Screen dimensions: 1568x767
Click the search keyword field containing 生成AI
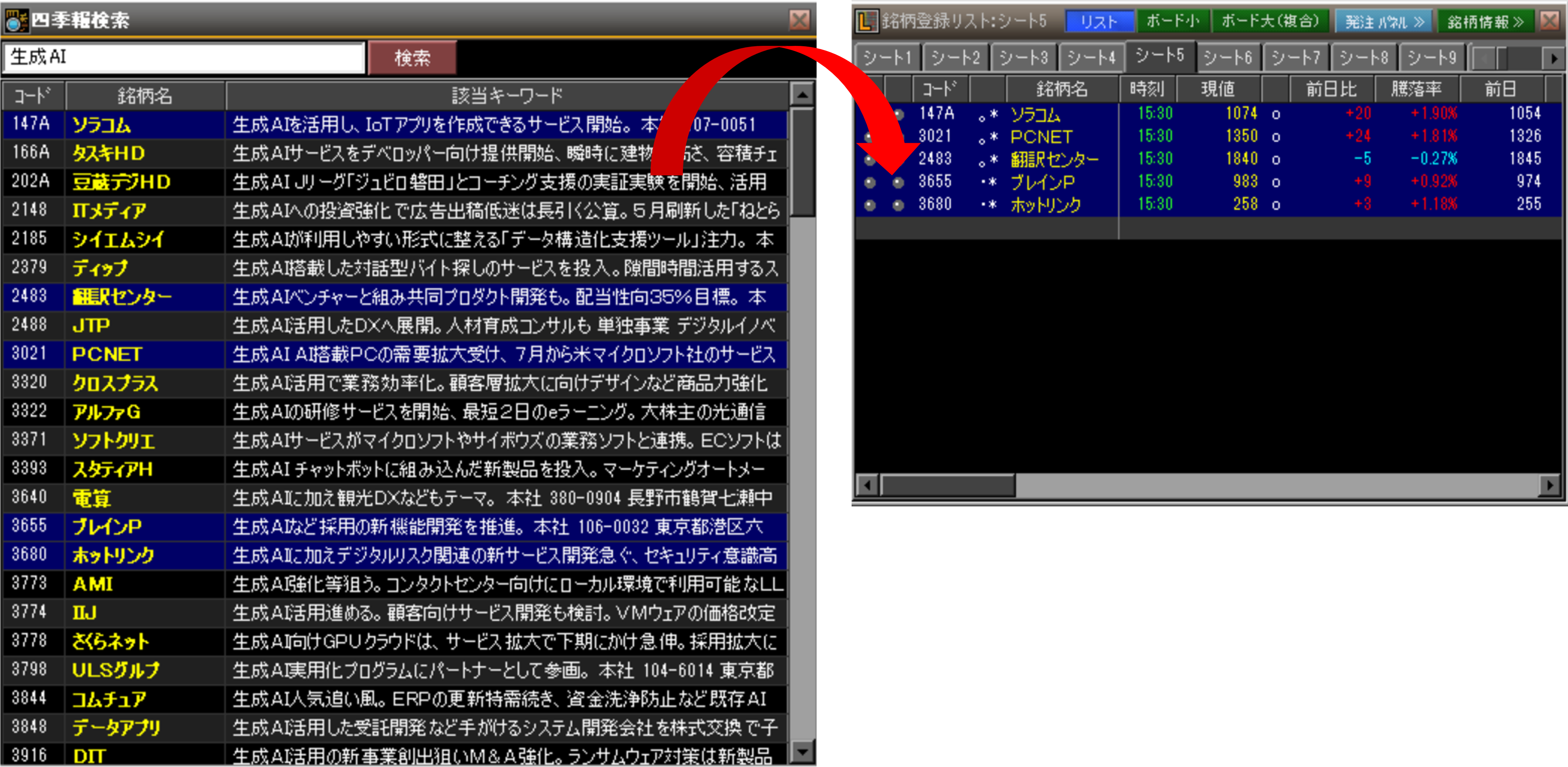(184, 57)
